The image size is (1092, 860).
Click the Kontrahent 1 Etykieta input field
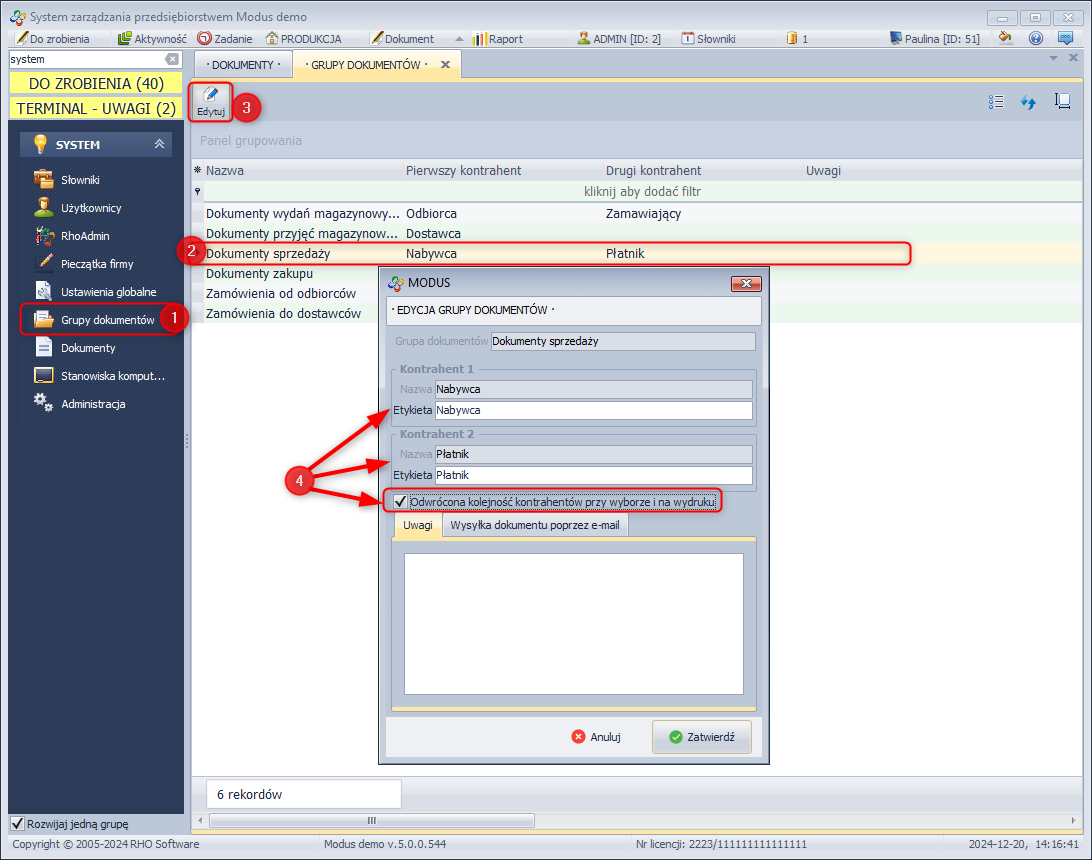(593, 410)
